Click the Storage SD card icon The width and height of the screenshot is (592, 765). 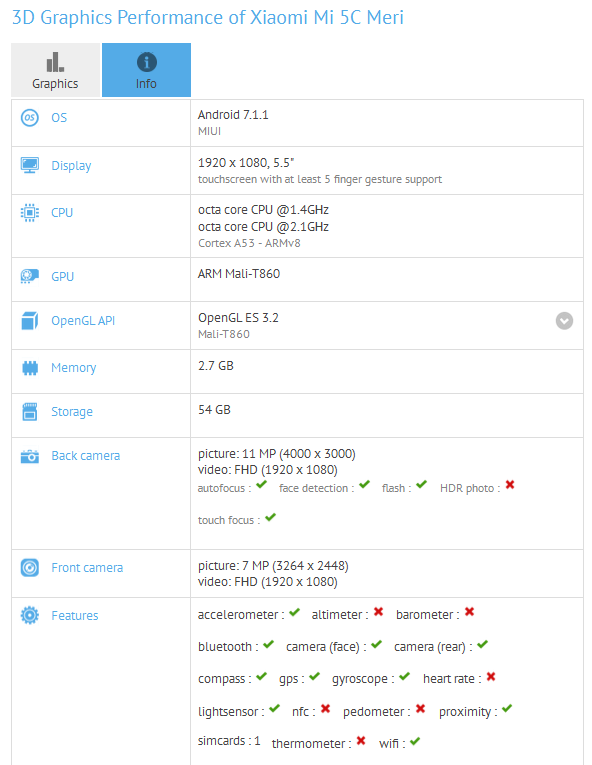coord(30,412)
